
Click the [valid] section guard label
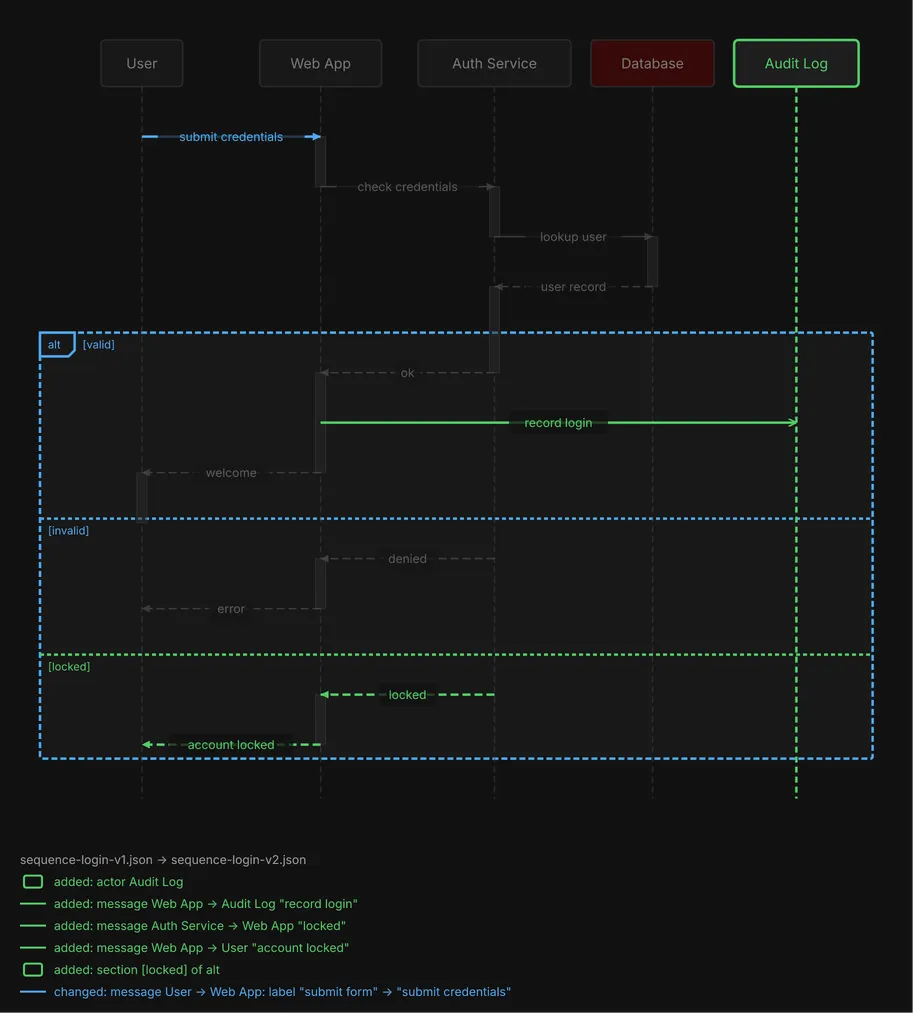click(x=98, y=344)
